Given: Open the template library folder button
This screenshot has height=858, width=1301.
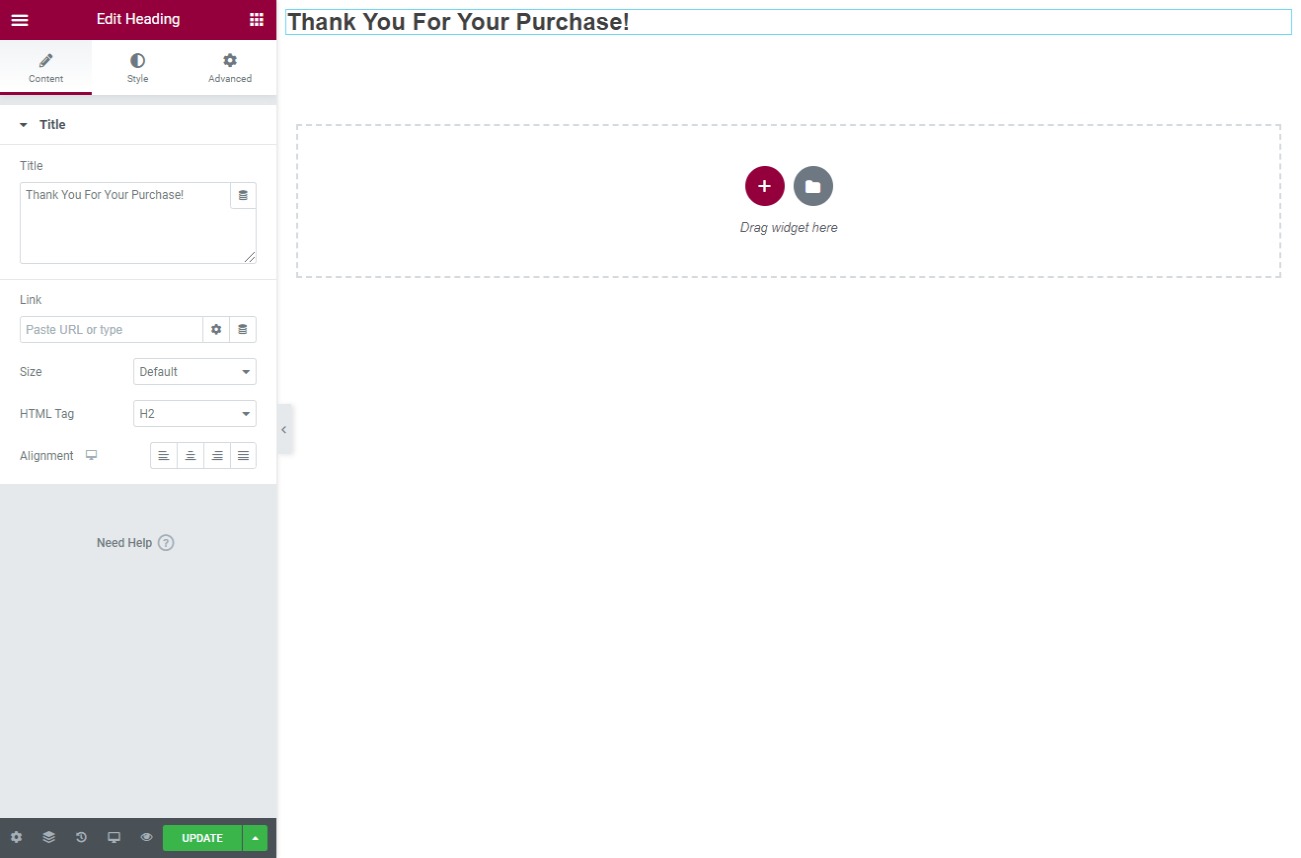Looking at the screenshot, I should (813, 186).
